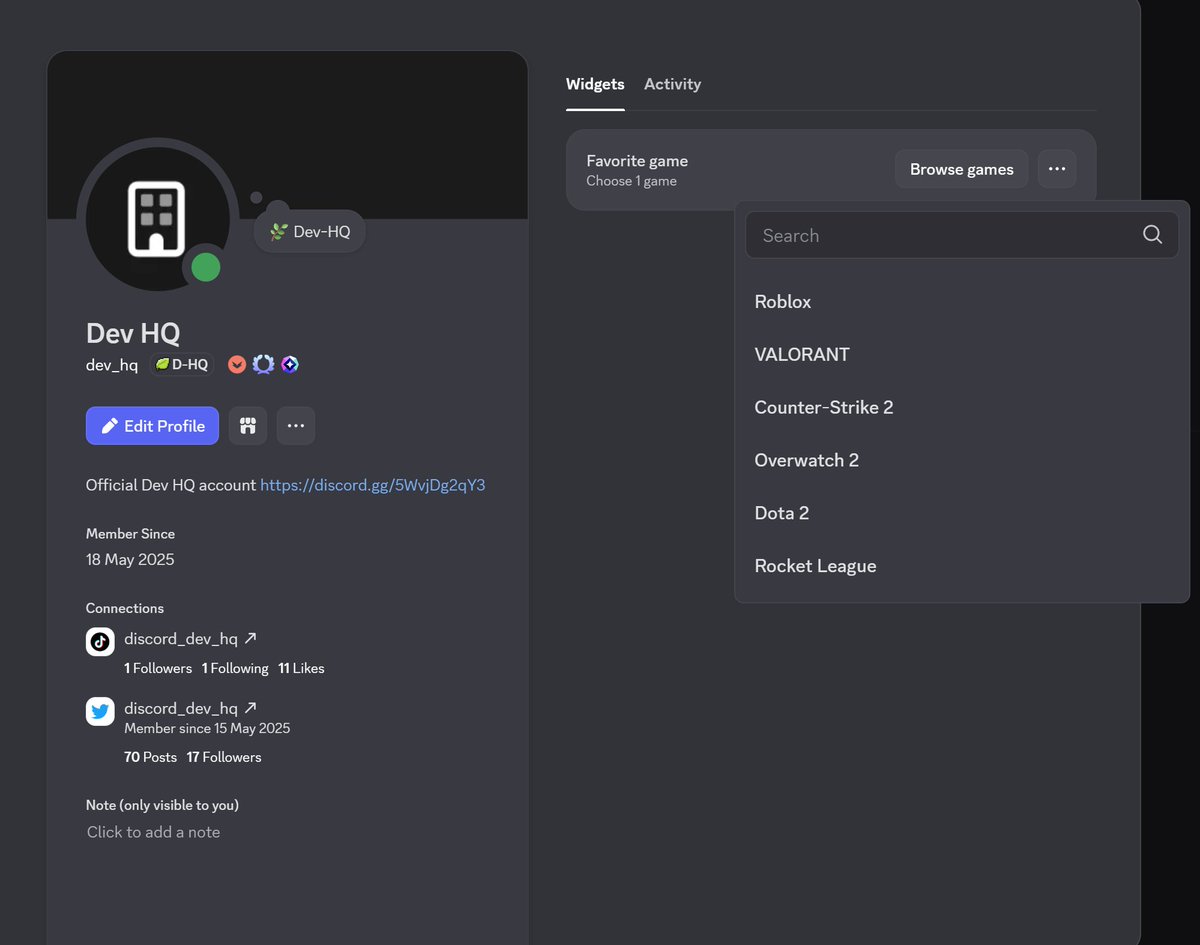Open the TikTok discord_dev_hq external link
Screen dimensions: 1200x945
[190, 638]
